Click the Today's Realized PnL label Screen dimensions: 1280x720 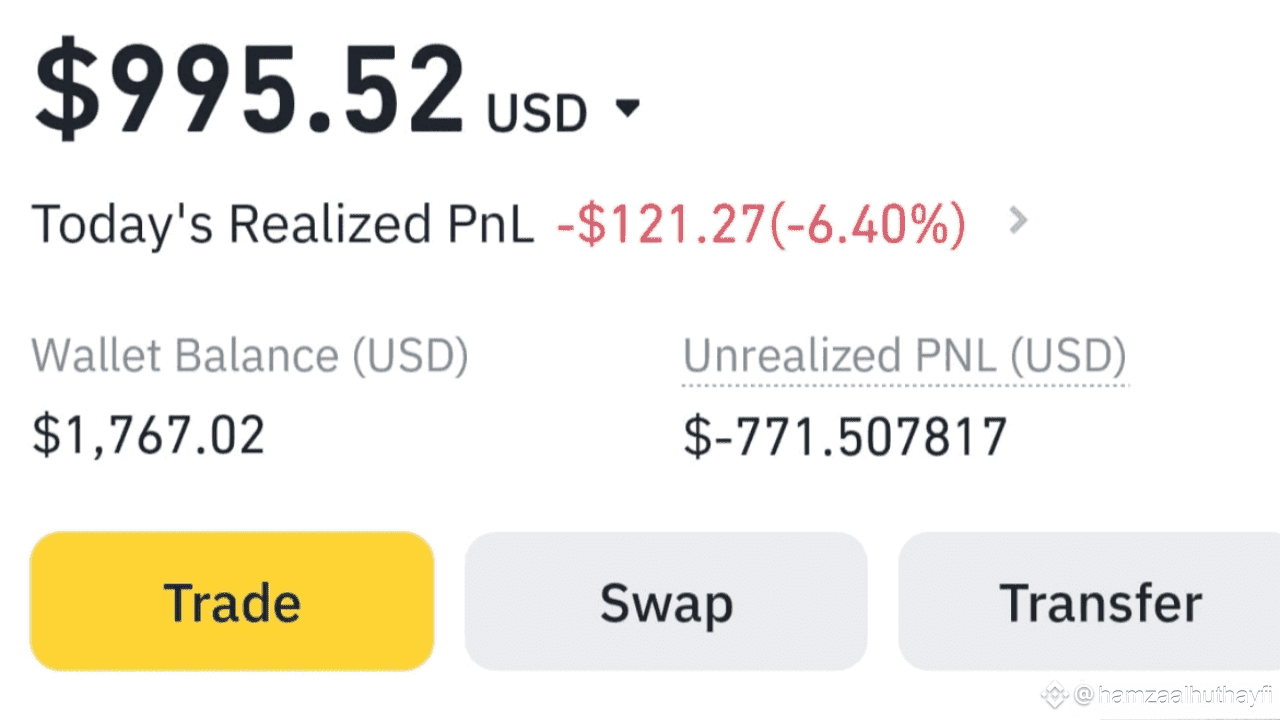282,223
